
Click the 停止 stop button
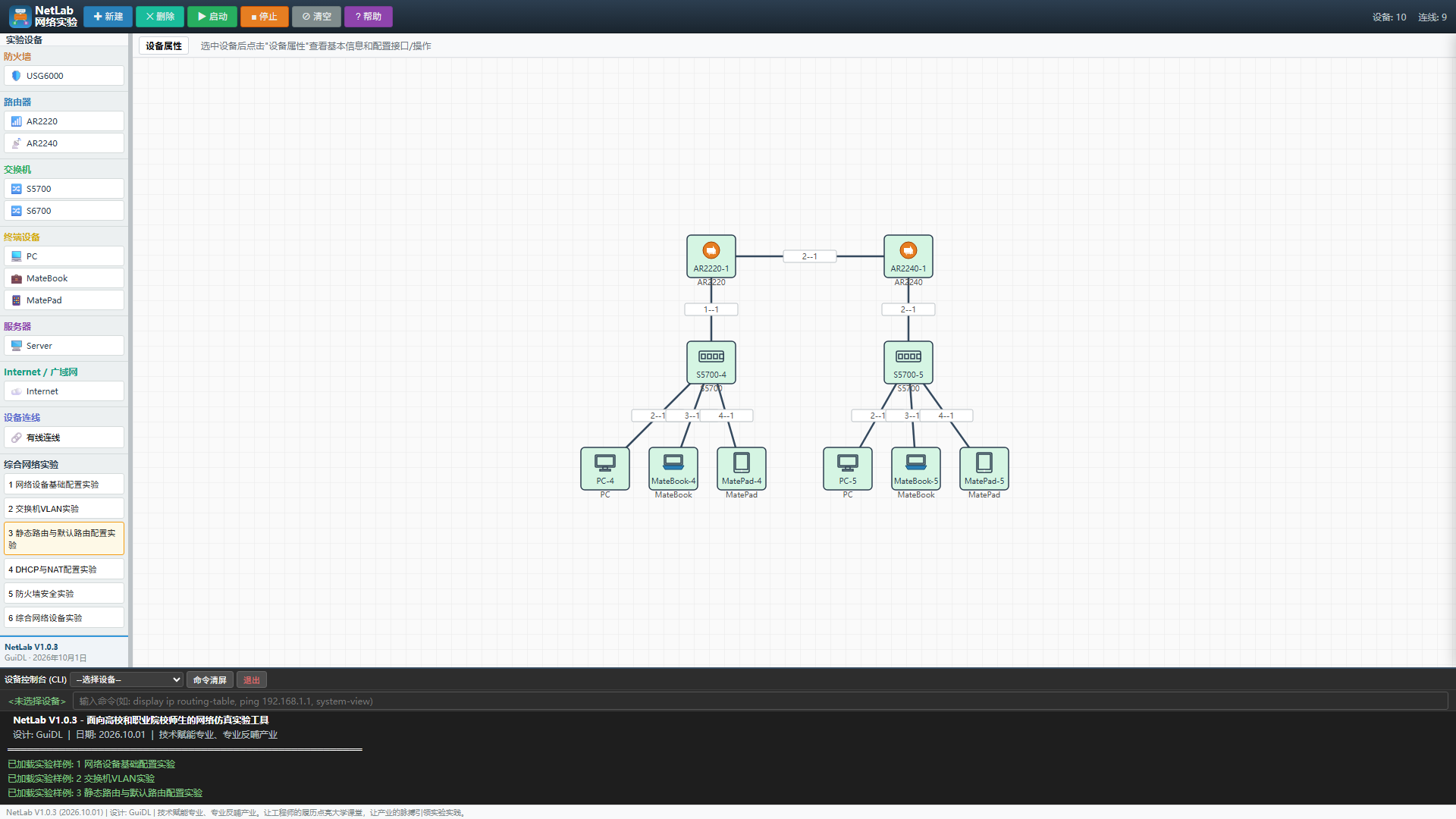click(265, 17)
